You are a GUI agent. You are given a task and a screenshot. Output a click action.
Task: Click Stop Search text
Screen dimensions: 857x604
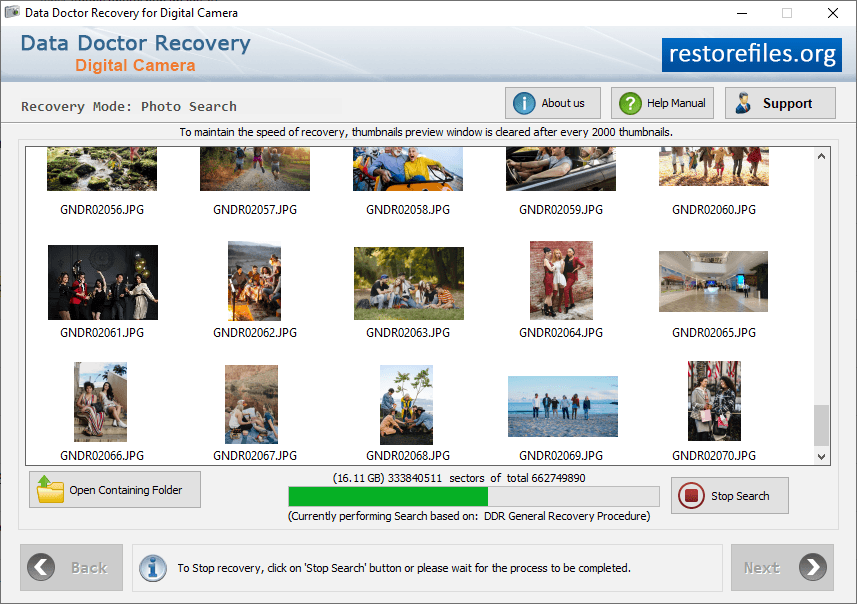pos(740,496)
